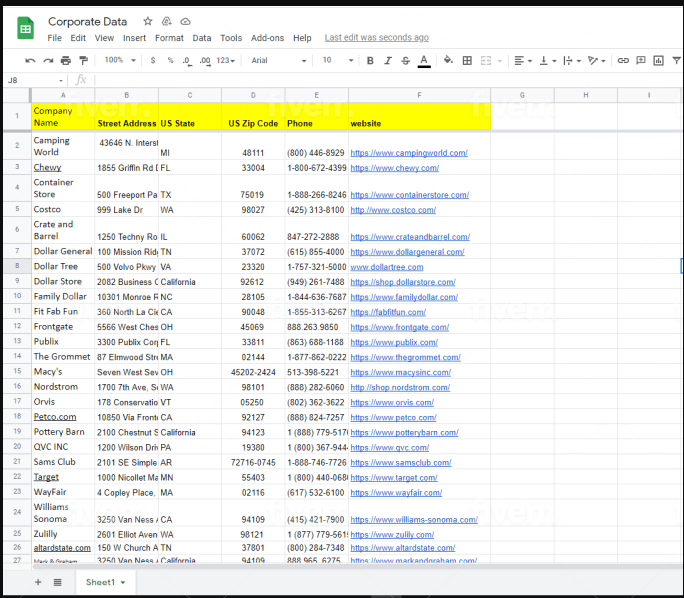Open the fill color picker
Screen dimensions: 684x598
point(448,61)
